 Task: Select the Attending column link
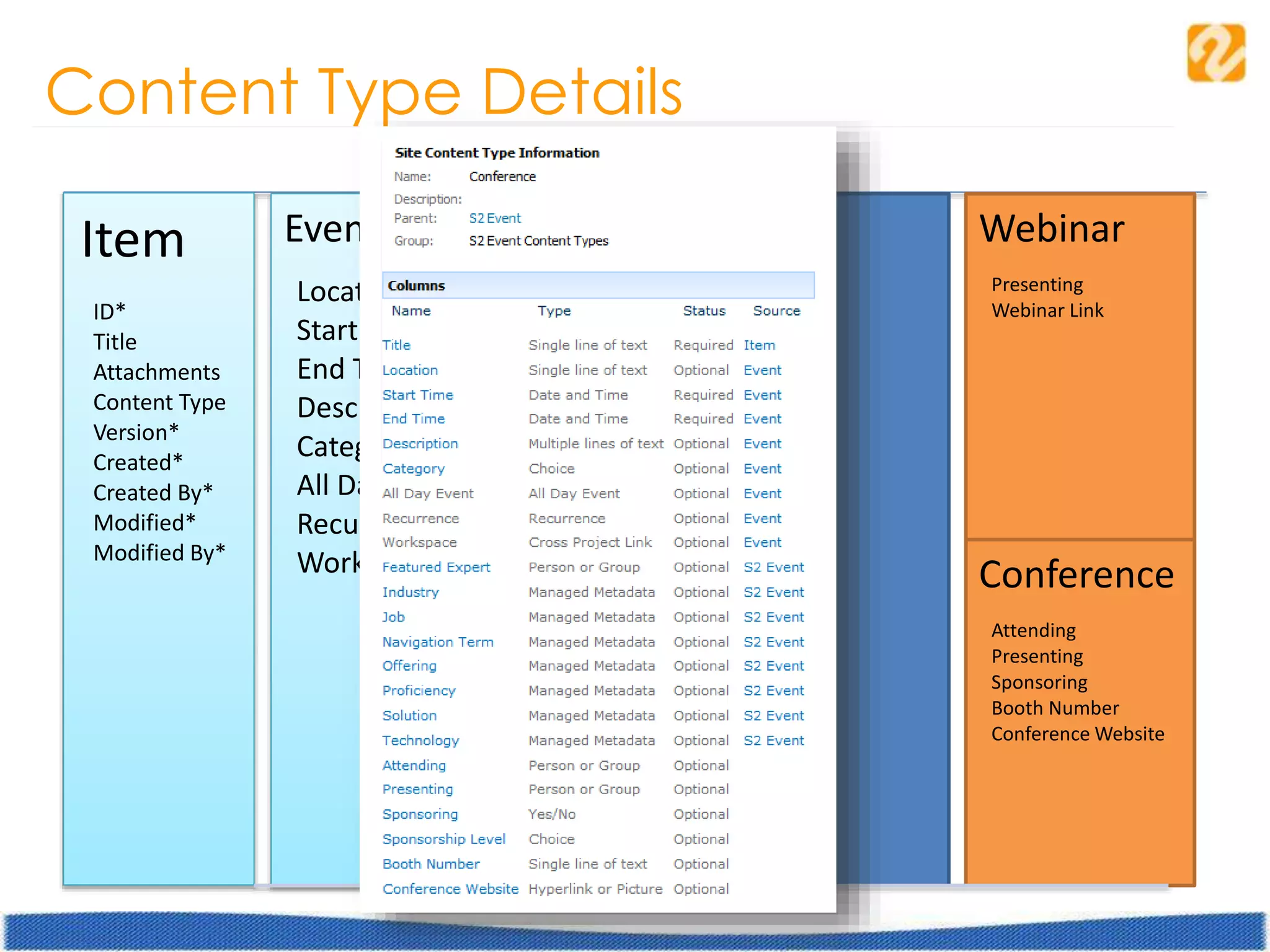(414, 765)
